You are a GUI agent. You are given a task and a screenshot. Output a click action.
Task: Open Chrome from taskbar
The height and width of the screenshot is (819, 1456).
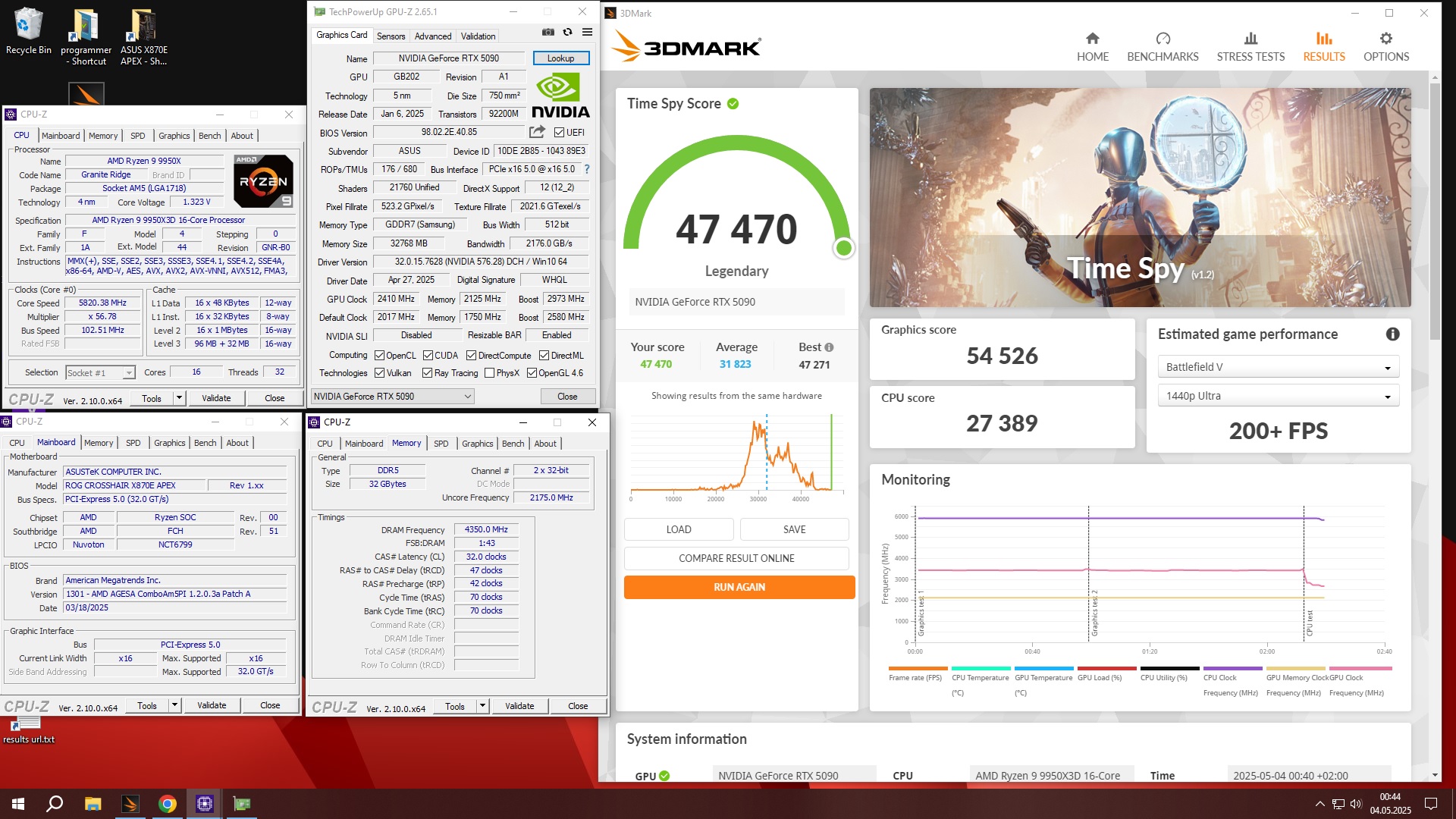(x=168, y=804)
